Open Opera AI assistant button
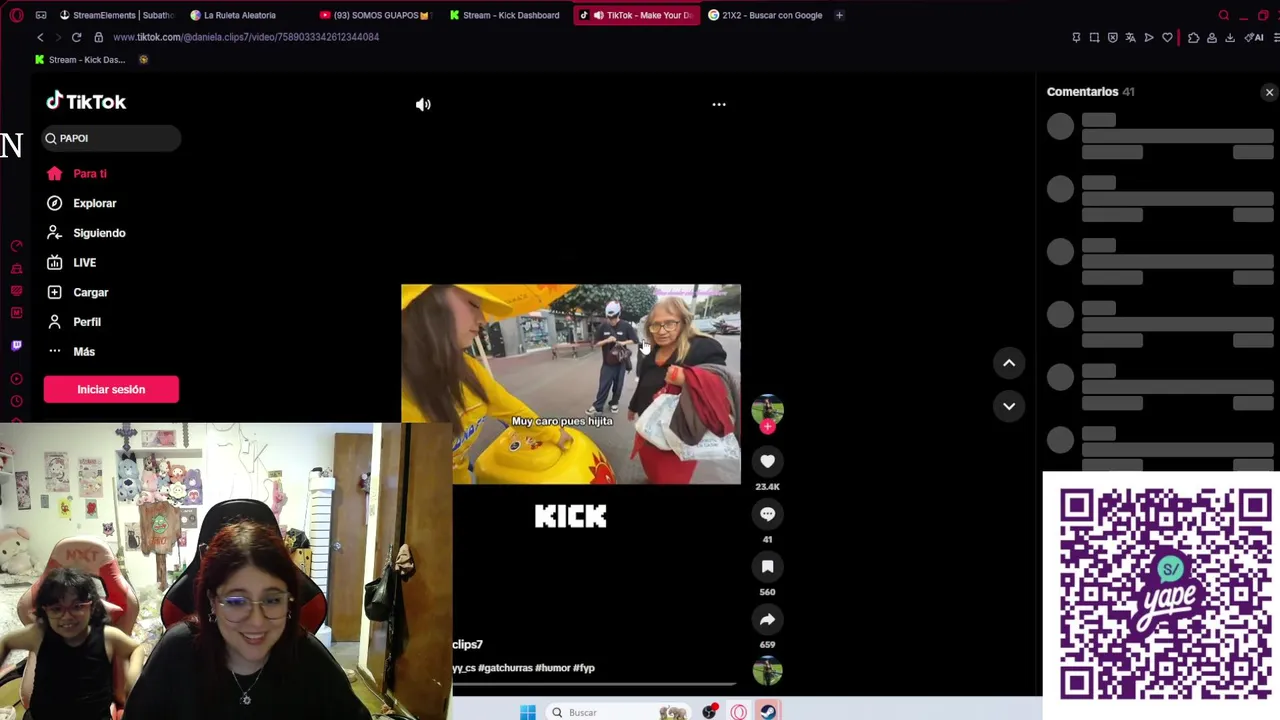1280x720 pixels. [1254, 38]
